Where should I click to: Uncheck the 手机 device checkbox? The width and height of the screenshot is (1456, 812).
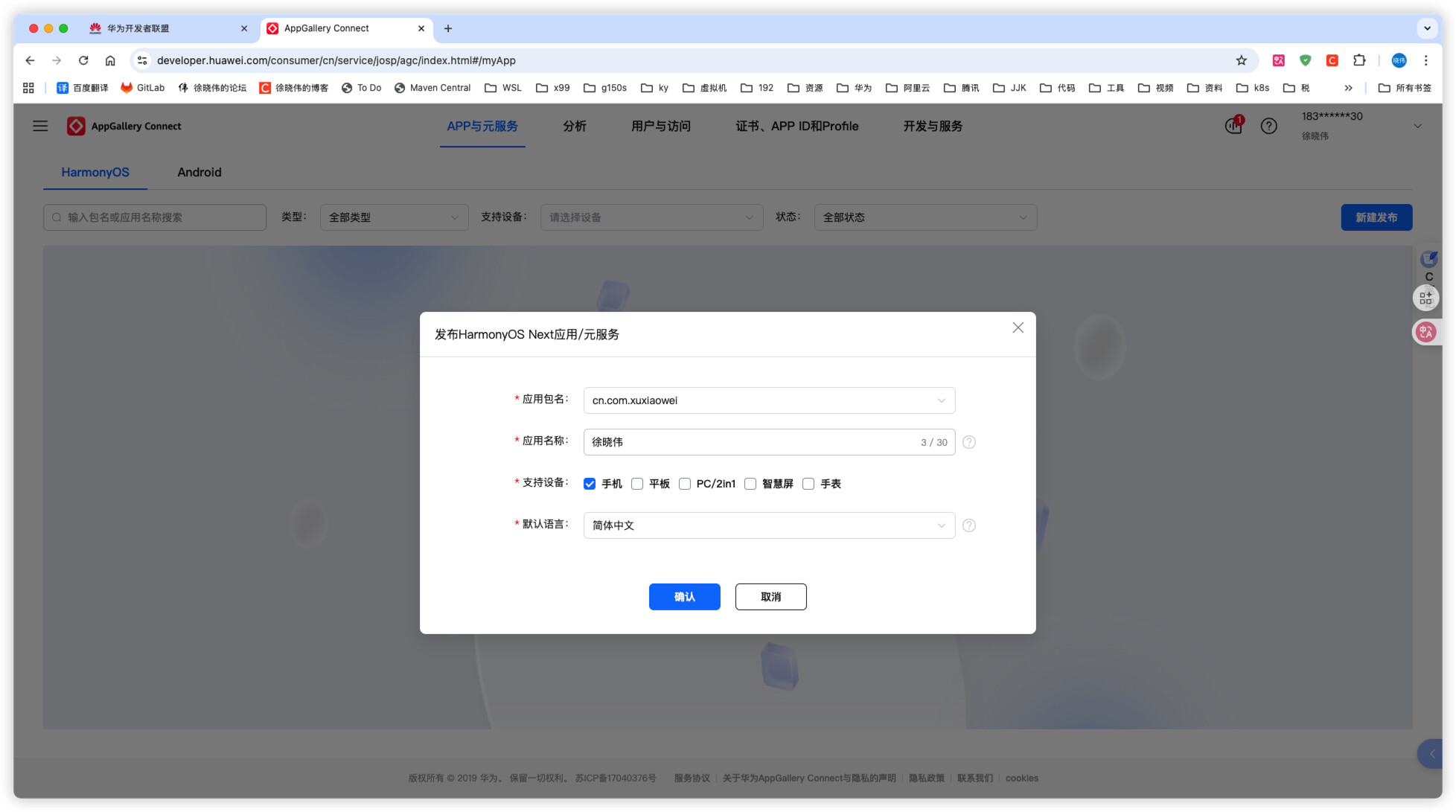(x=590, y=484)
